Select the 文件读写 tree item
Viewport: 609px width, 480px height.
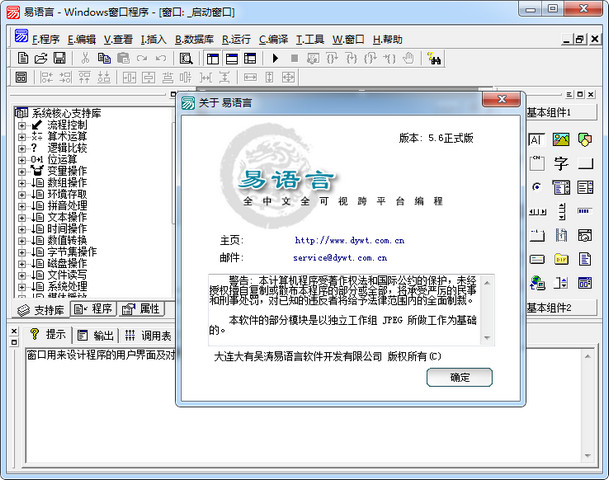pyautogui.click(x=67, y=275)
